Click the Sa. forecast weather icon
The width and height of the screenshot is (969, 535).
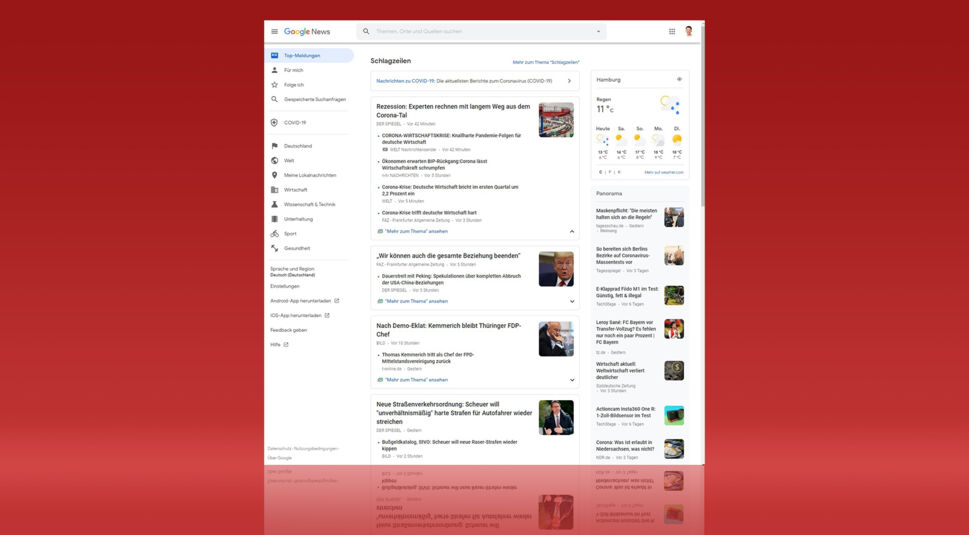click(621, 140)
